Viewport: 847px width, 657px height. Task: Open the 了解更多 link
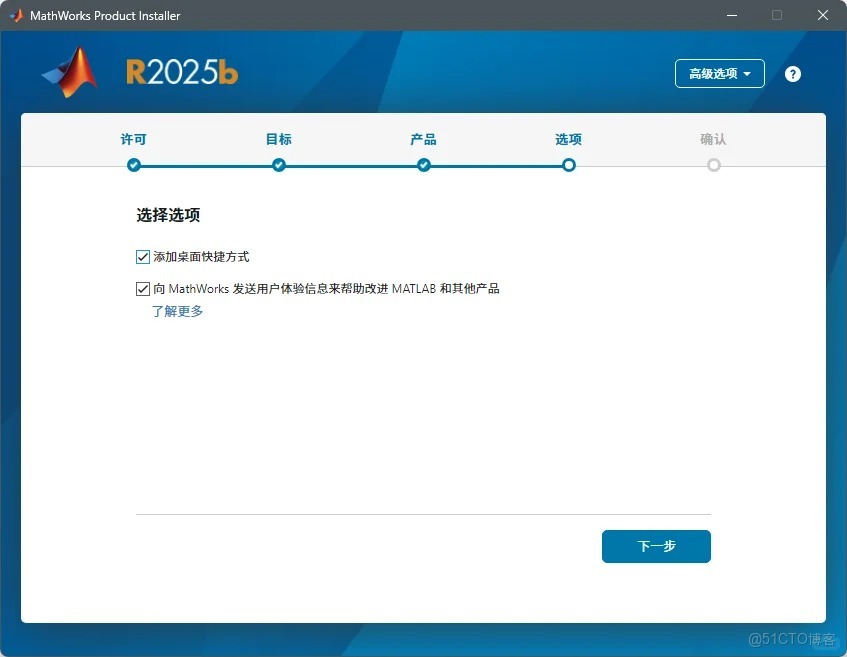coord(177,311)
